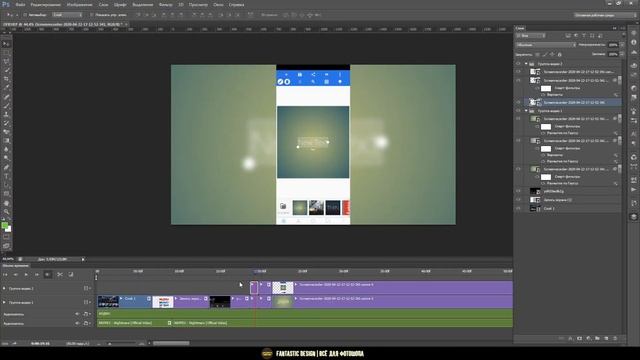Click the delete layer trash icon
640x360 pixels.
coord(615,338)
